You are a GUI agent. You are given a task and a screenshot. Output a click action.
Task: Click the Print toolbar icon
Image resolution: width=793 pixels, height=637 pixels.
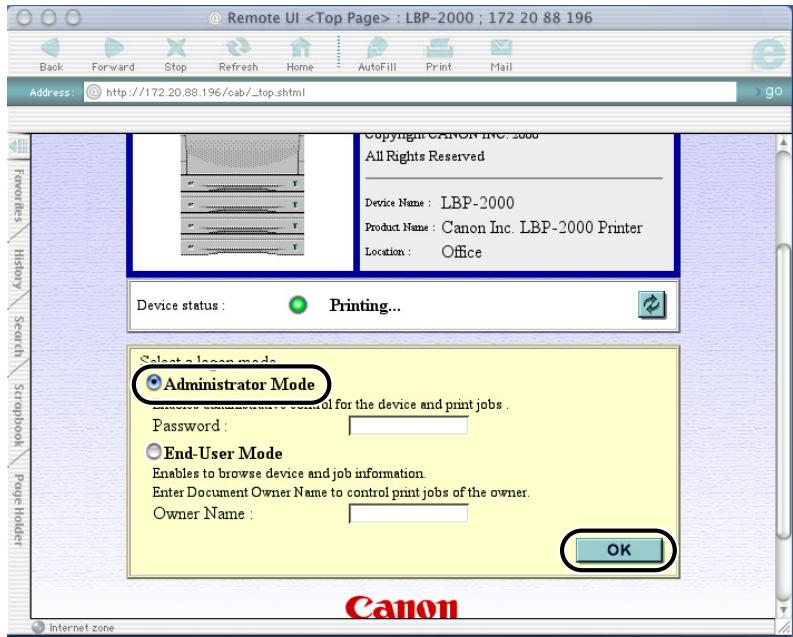tap(438, 54)
